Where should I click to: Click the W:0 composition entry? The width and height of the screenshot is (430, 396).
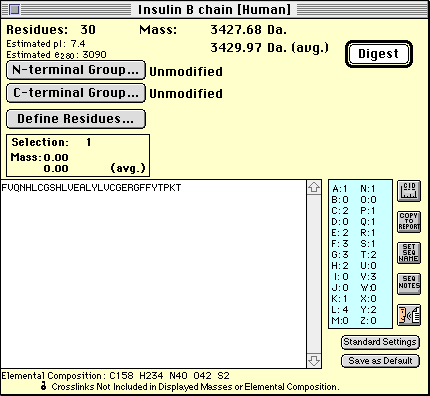point(368,288)
